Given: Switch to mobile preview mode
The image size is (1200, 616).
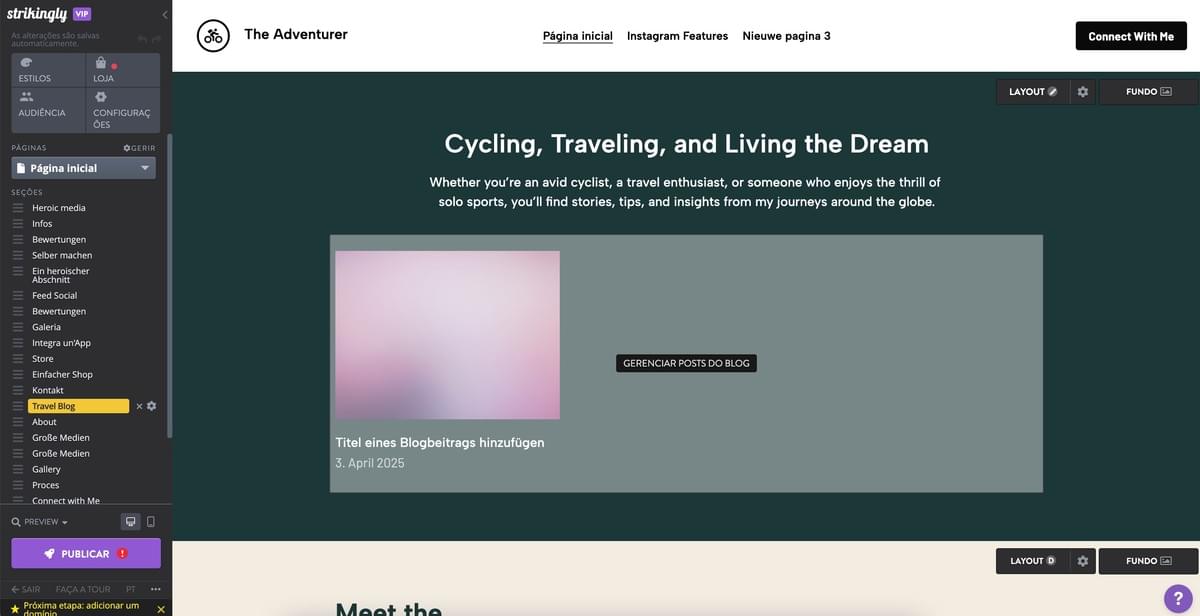Looking at the screenshot, I should click(x=151, y=521).
